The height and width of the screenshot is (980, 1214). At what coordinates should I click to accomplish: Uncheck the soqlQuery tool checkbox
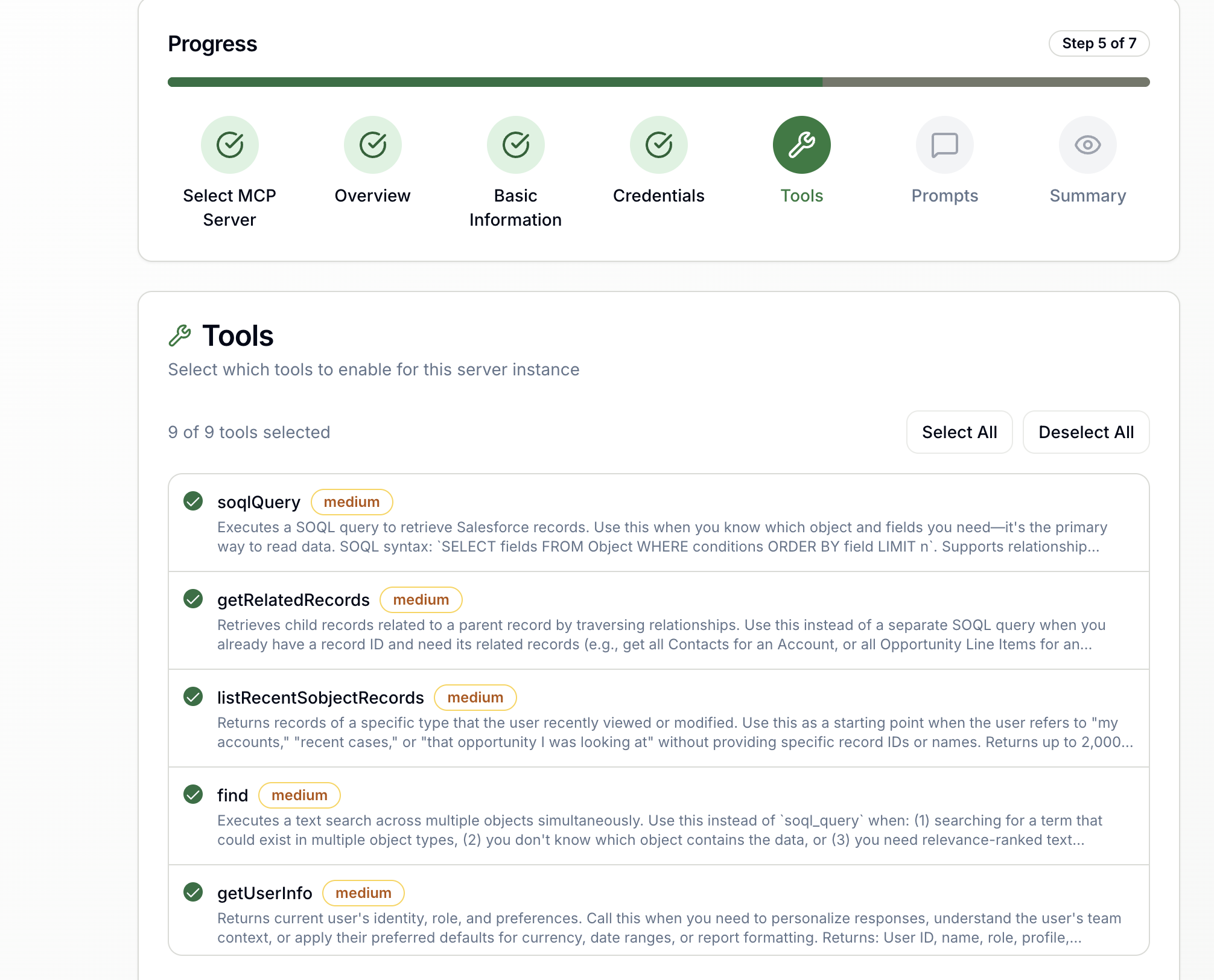[193, 501]
